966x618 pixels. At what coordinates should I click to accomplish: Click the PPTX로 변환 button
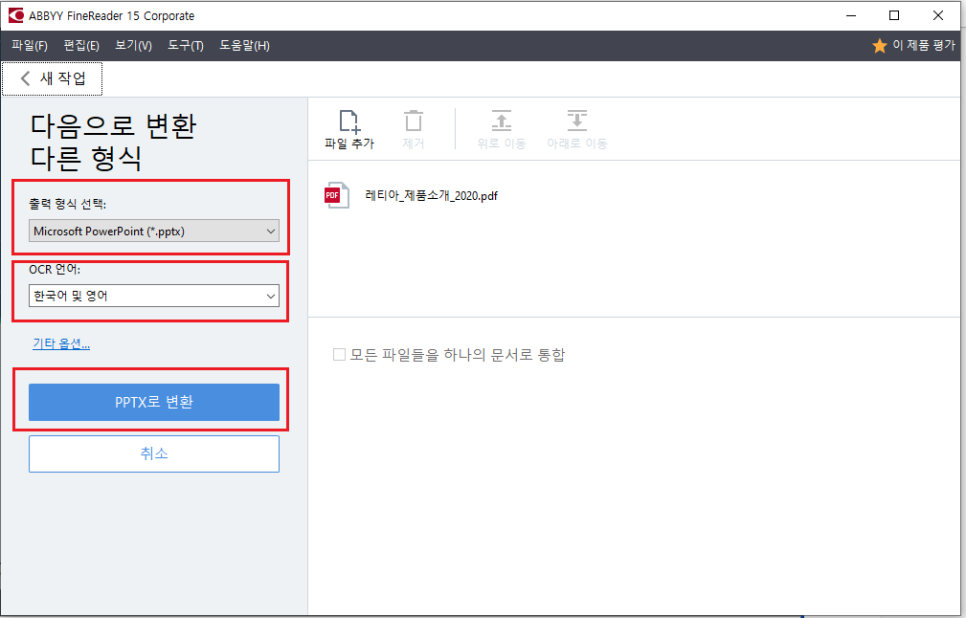[154, 402]
